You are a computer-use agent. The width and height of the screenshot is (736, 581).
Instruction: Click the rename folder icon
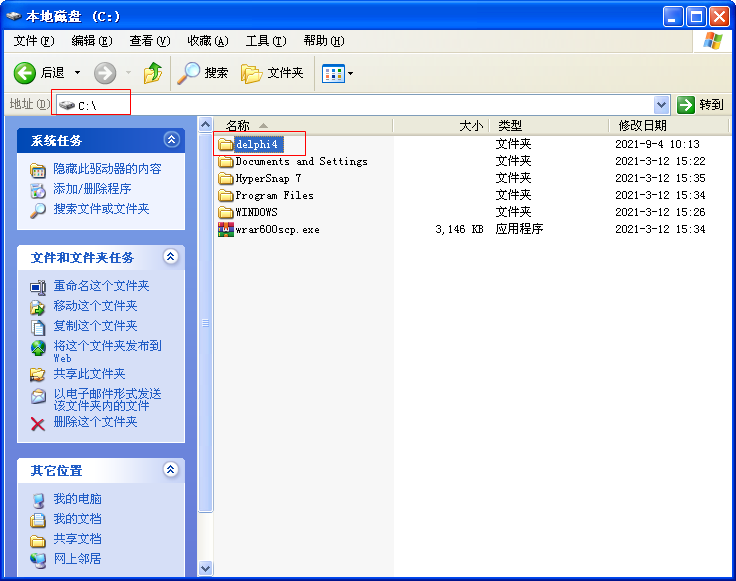[38, 288]
